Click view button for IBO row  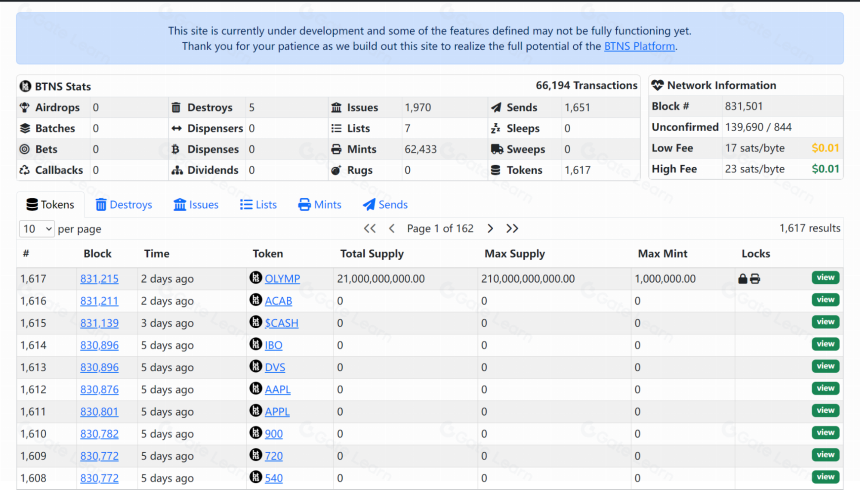click(x=825, y=344)
